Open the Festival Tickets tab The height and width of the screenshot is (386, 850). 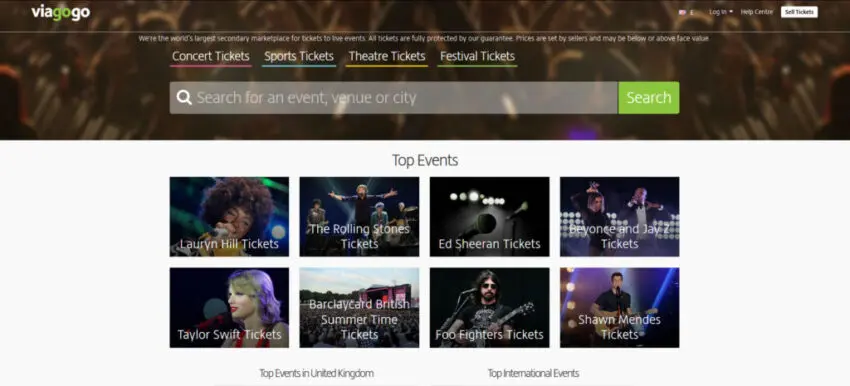coord(478,57)
